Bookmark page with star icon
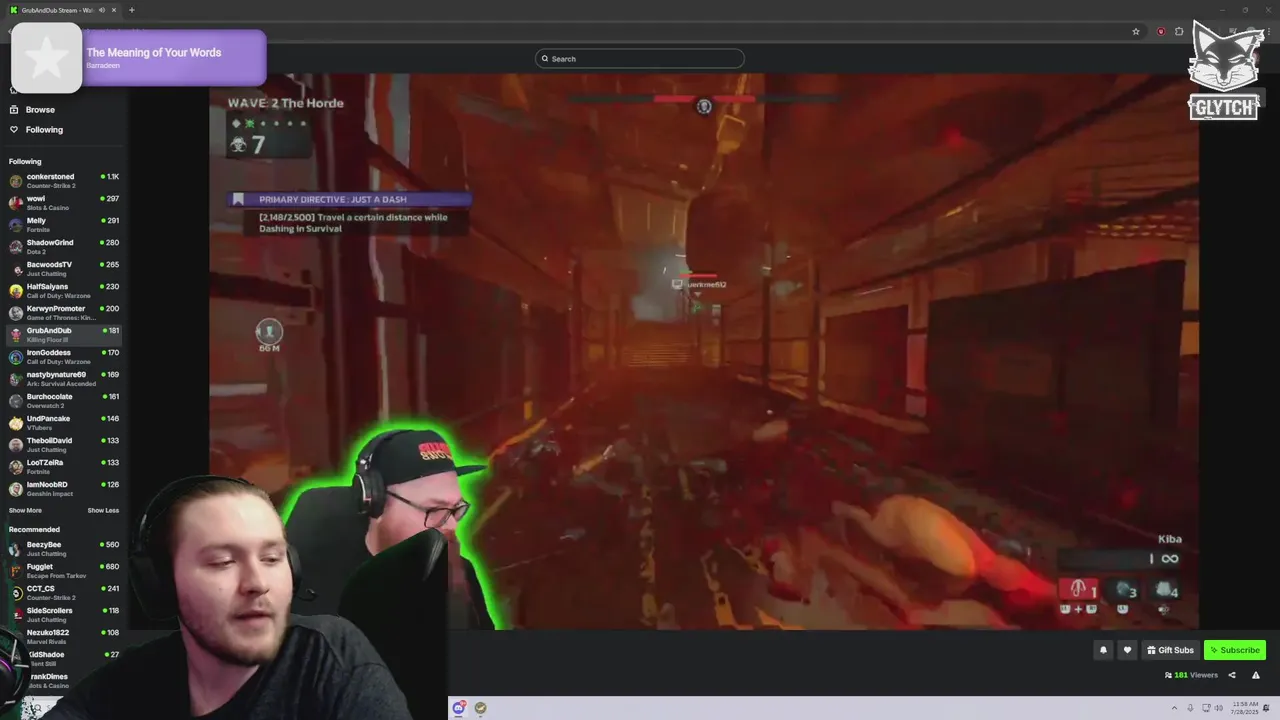 [1136, 32]
